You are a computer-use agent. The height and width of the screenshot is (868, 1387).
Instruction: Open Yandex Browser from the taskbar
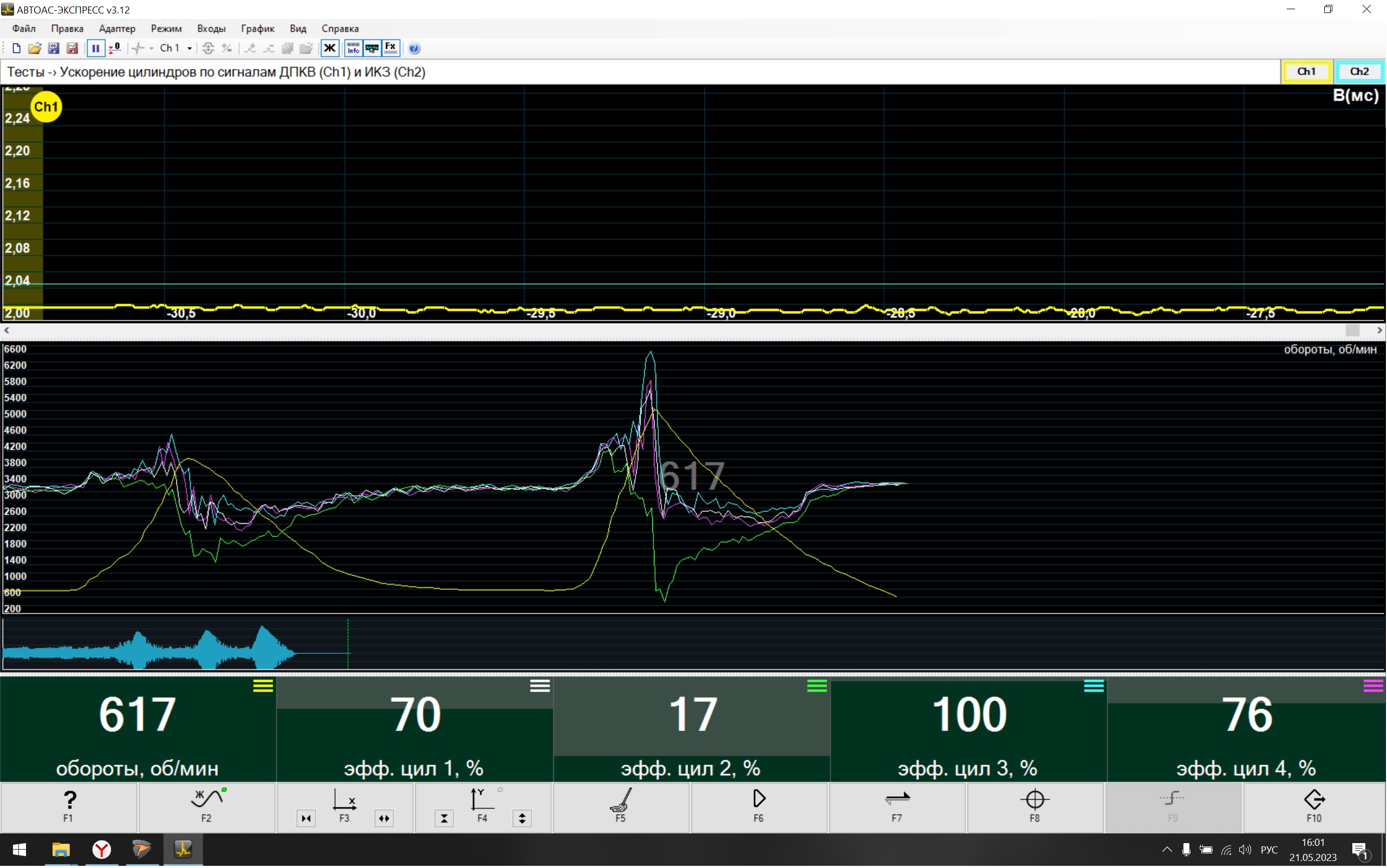[x=102, y=849]
